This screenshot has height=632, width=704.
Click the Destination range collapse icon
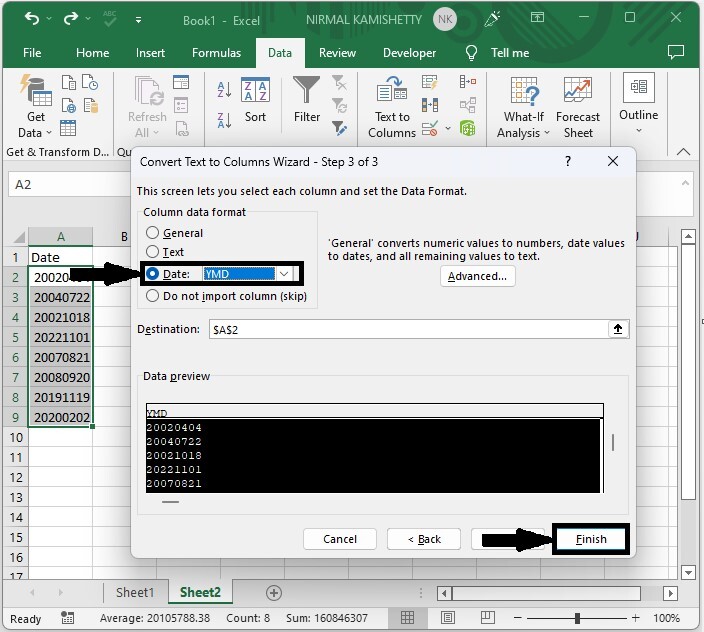click(x=618, y=329)
